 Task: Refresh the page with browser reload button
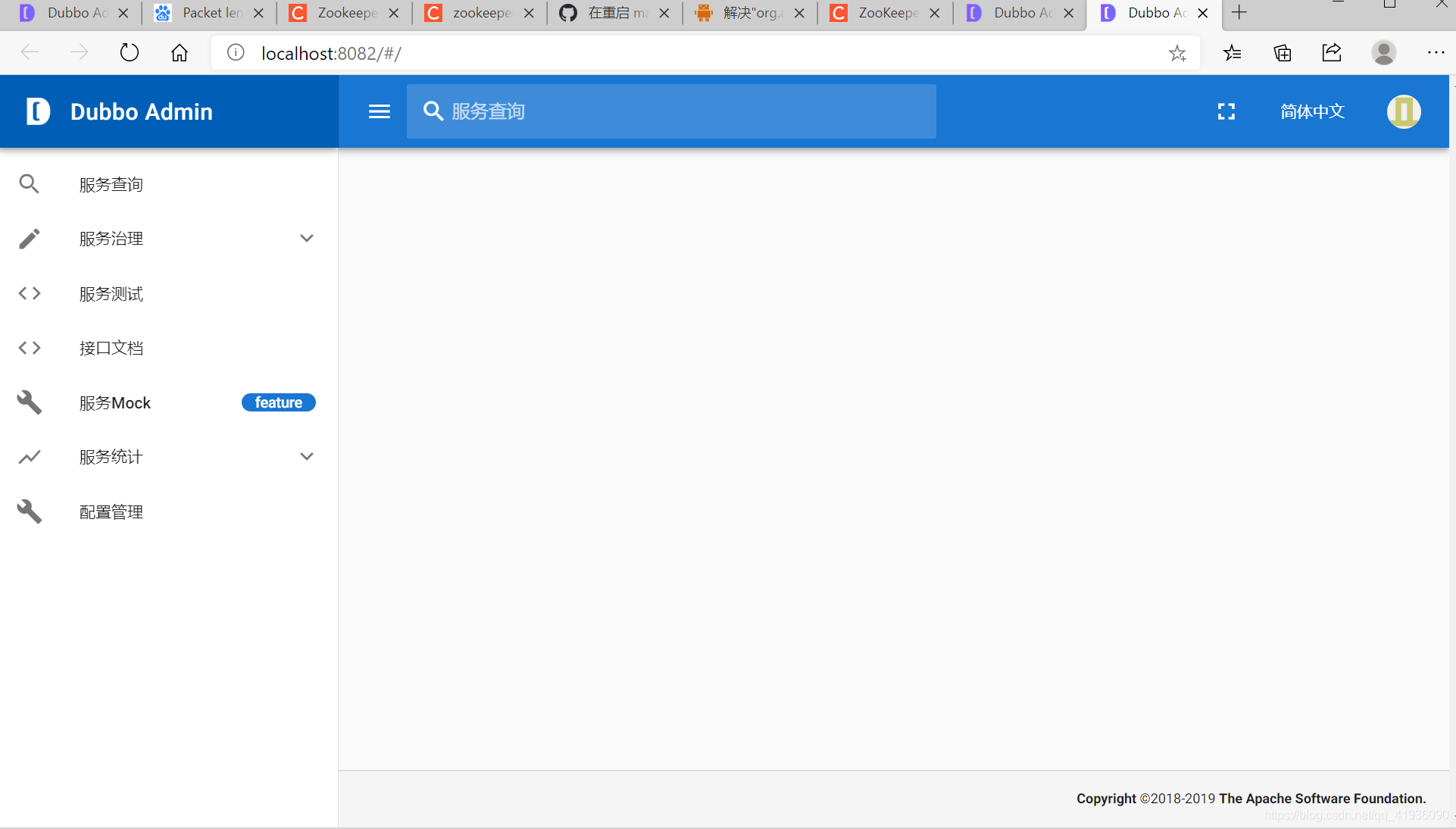click(130, 53)
